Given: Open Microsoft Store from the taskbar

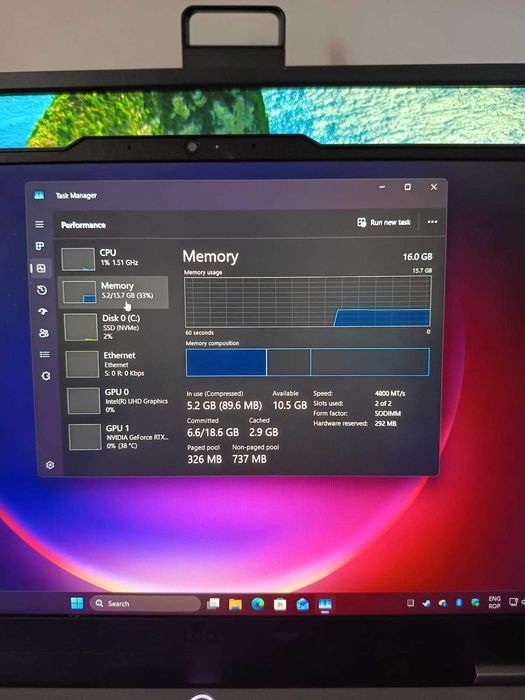Looking at the screenshot, I should point(280,604).
